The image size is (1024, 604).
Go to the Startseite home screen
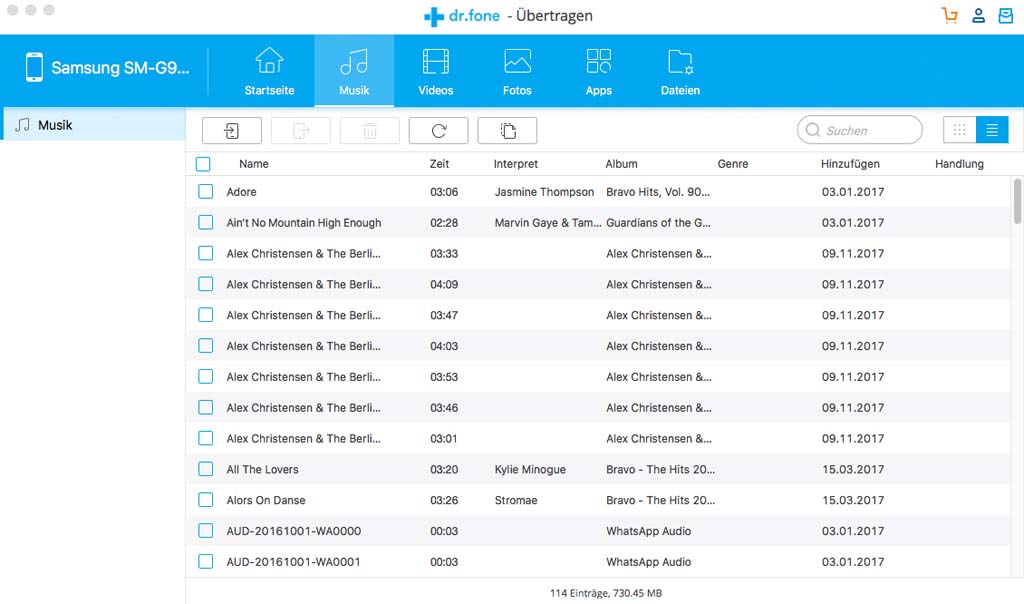(268, 70)
